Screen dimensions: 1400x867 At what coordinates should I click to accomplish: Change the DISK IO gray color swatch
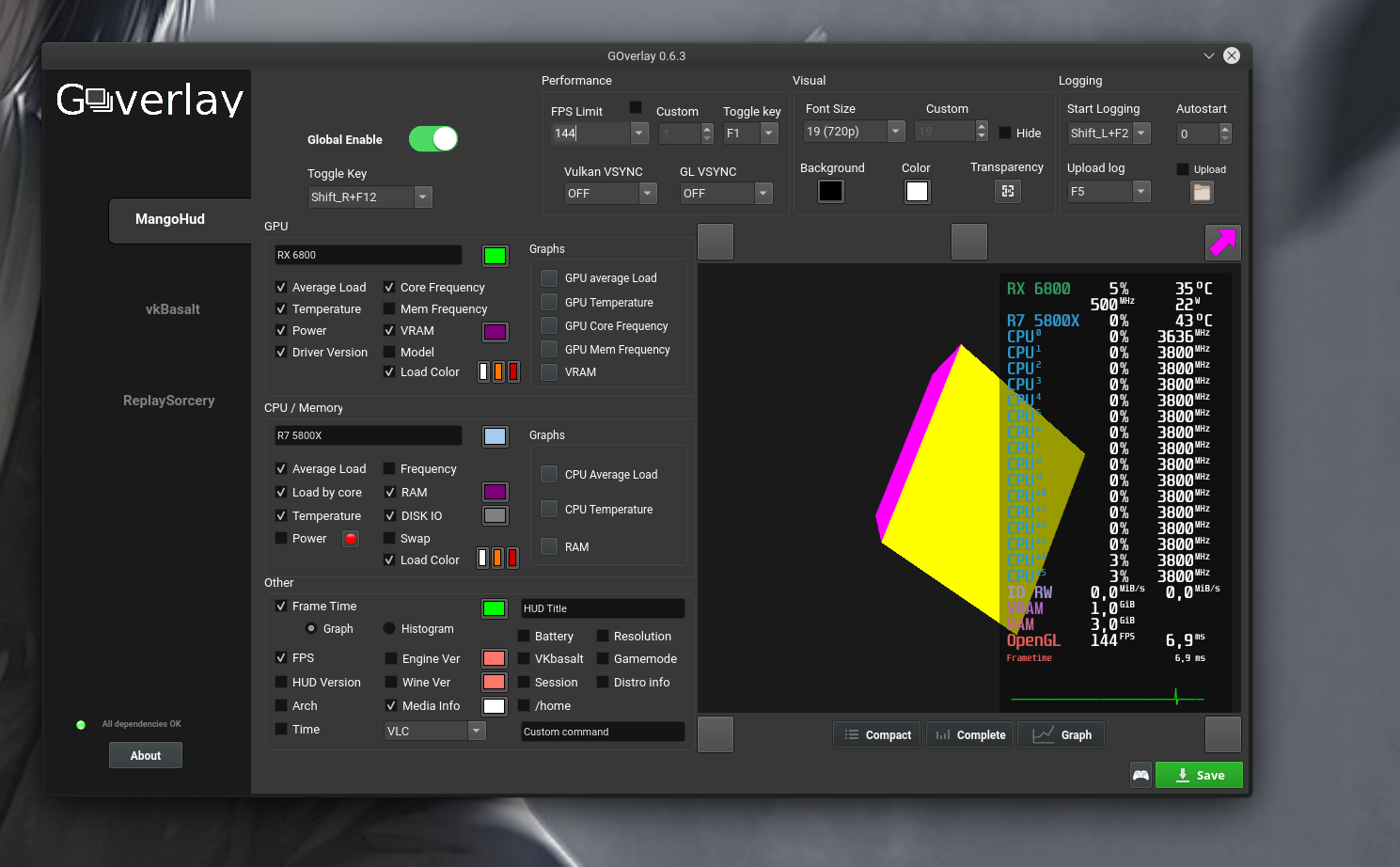[495, 515]
